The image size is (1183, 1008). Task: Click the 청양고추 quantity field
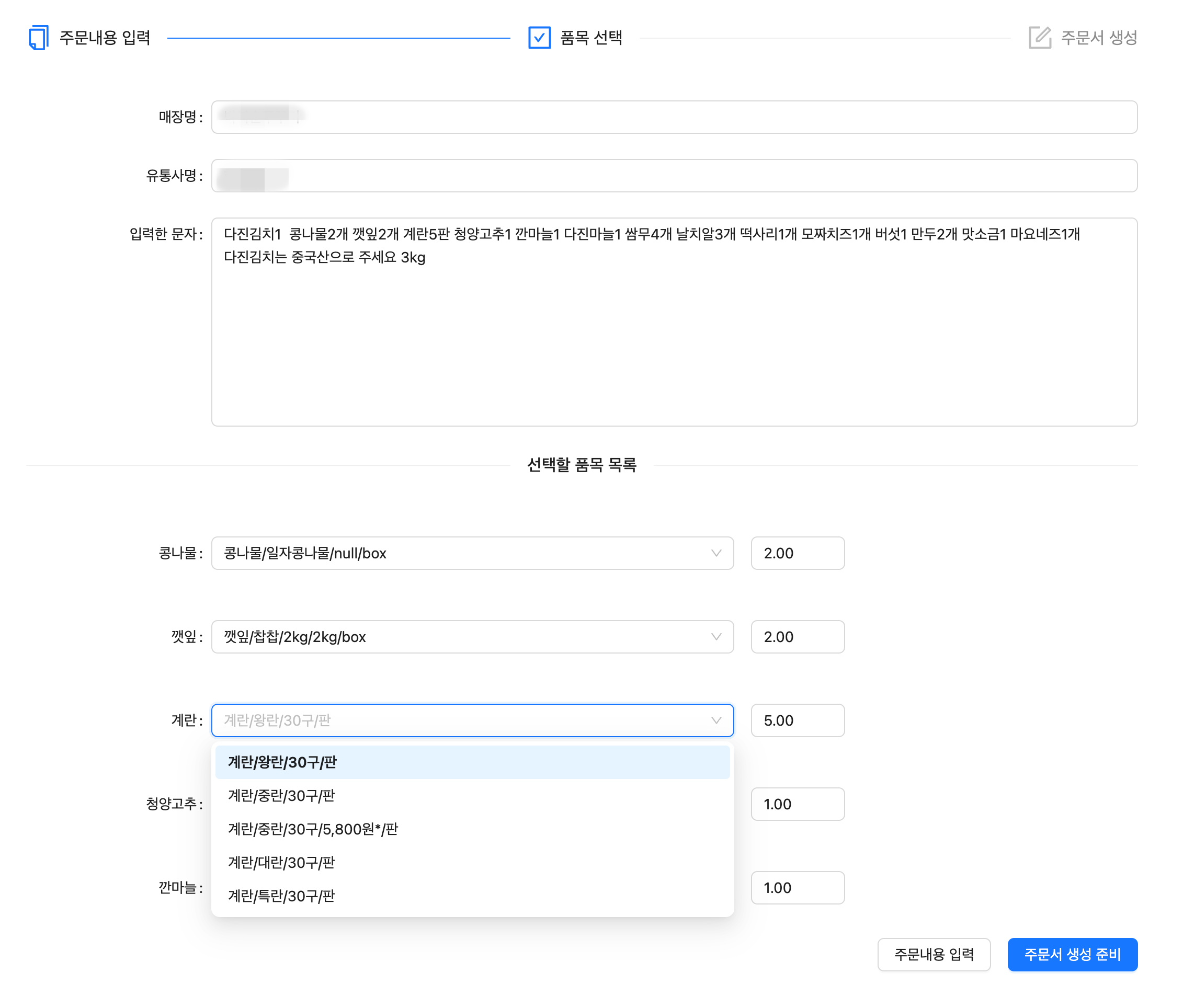pos(798,804)
